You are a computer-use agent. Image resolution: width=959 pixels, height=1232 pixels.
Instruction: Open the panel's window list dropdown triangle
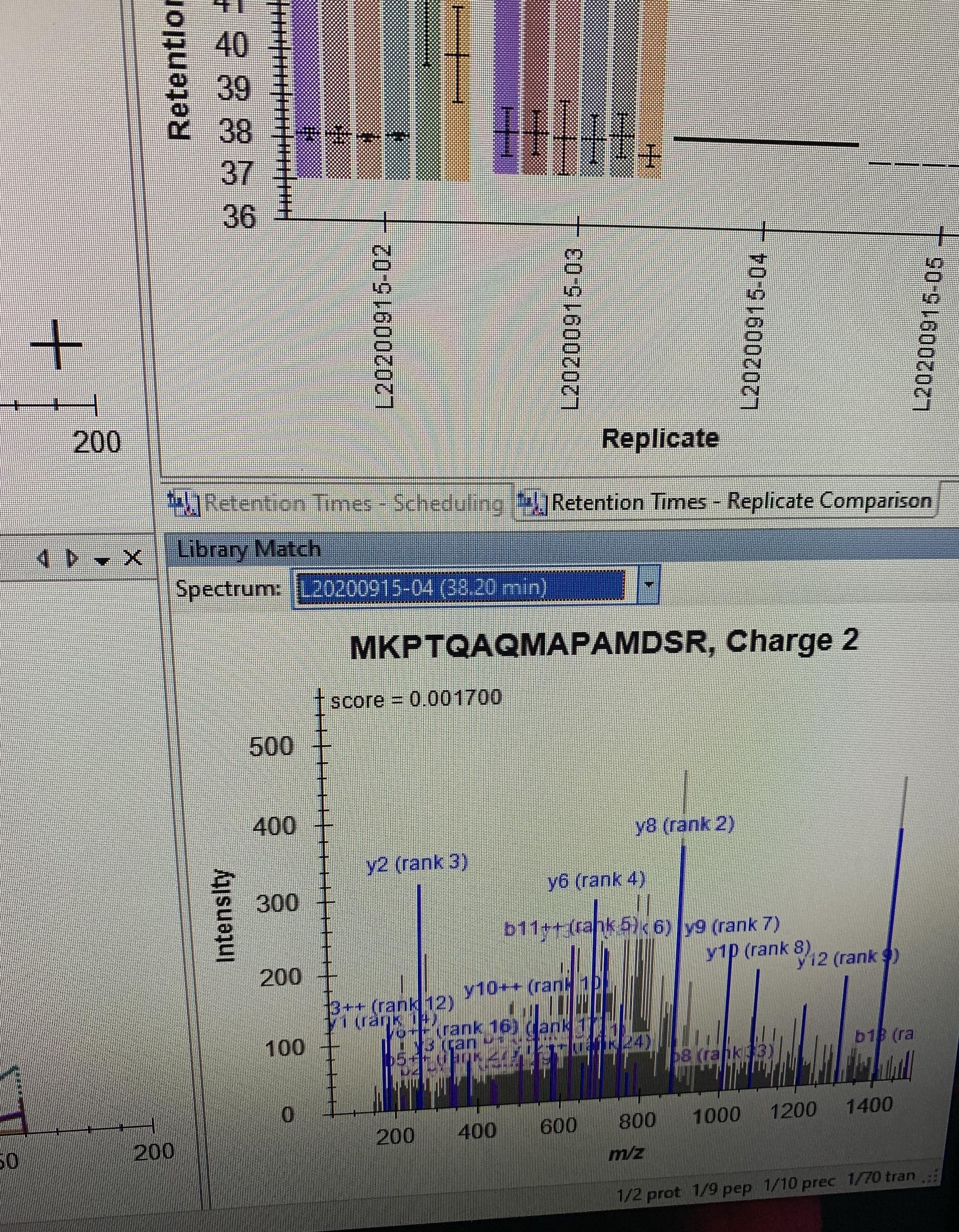pos(102,559)
